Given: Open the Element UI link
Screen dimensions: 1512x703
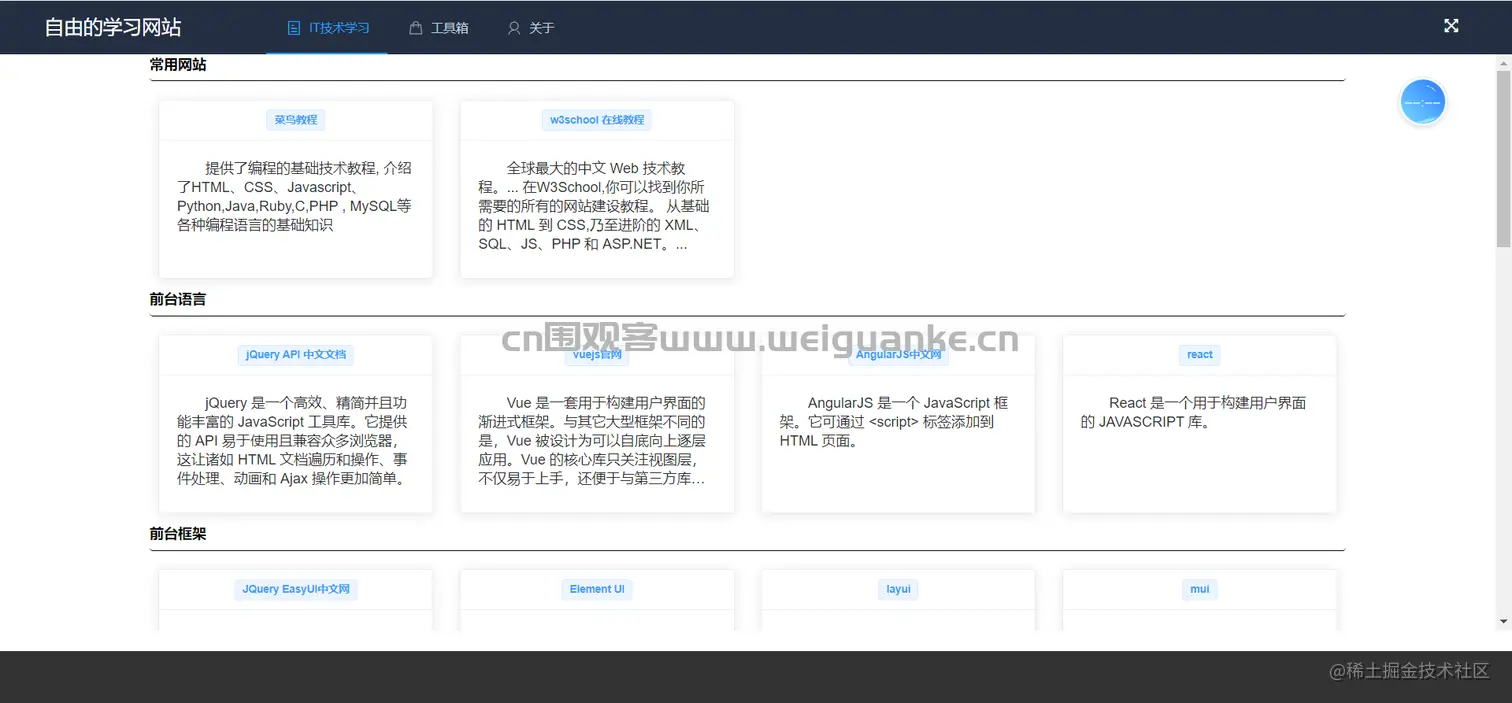Looking at the screenshot, I should click(597, 590).
